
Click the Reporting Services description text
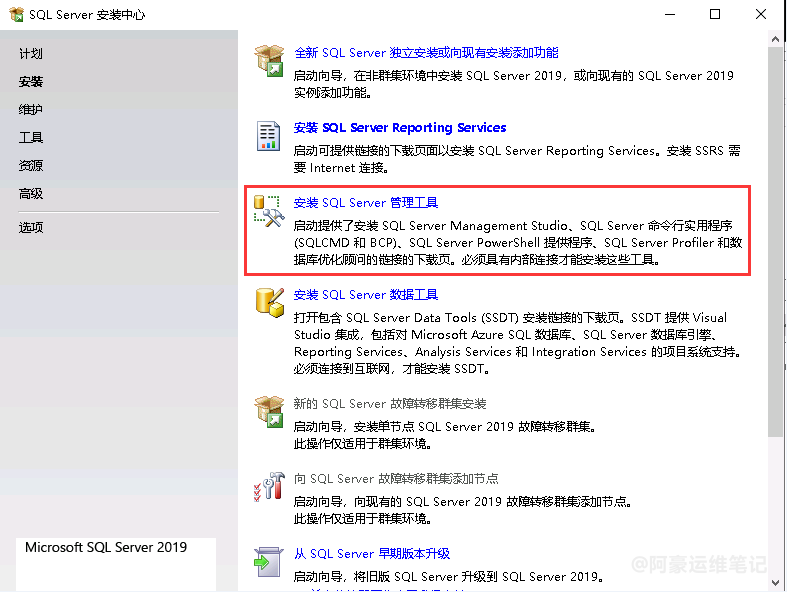click(517, 159)
